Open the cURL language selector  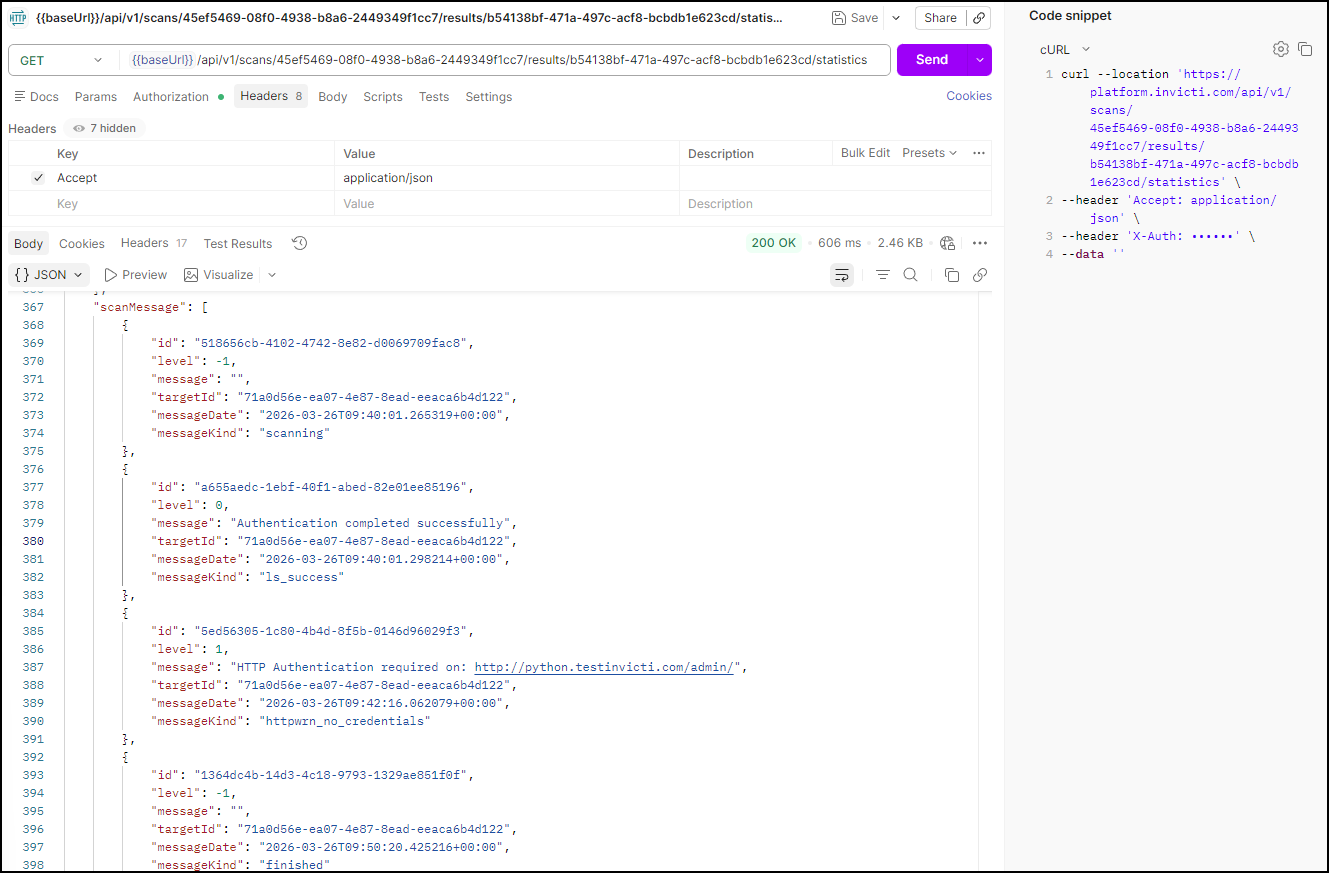pyautogui.click(x=1065, y=49)
